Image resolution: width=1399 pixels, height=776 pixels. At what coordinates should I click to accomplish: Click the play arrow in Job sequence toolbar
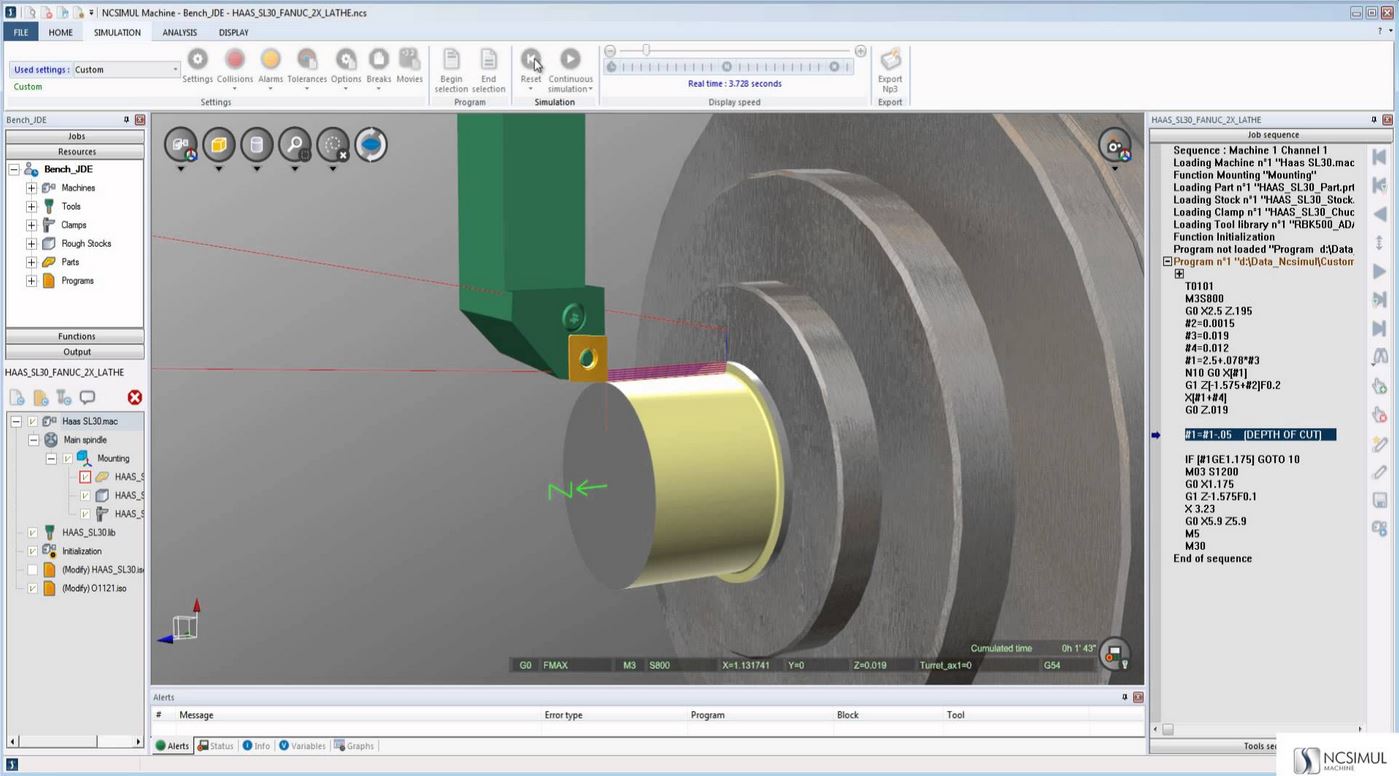[1380, 271]
